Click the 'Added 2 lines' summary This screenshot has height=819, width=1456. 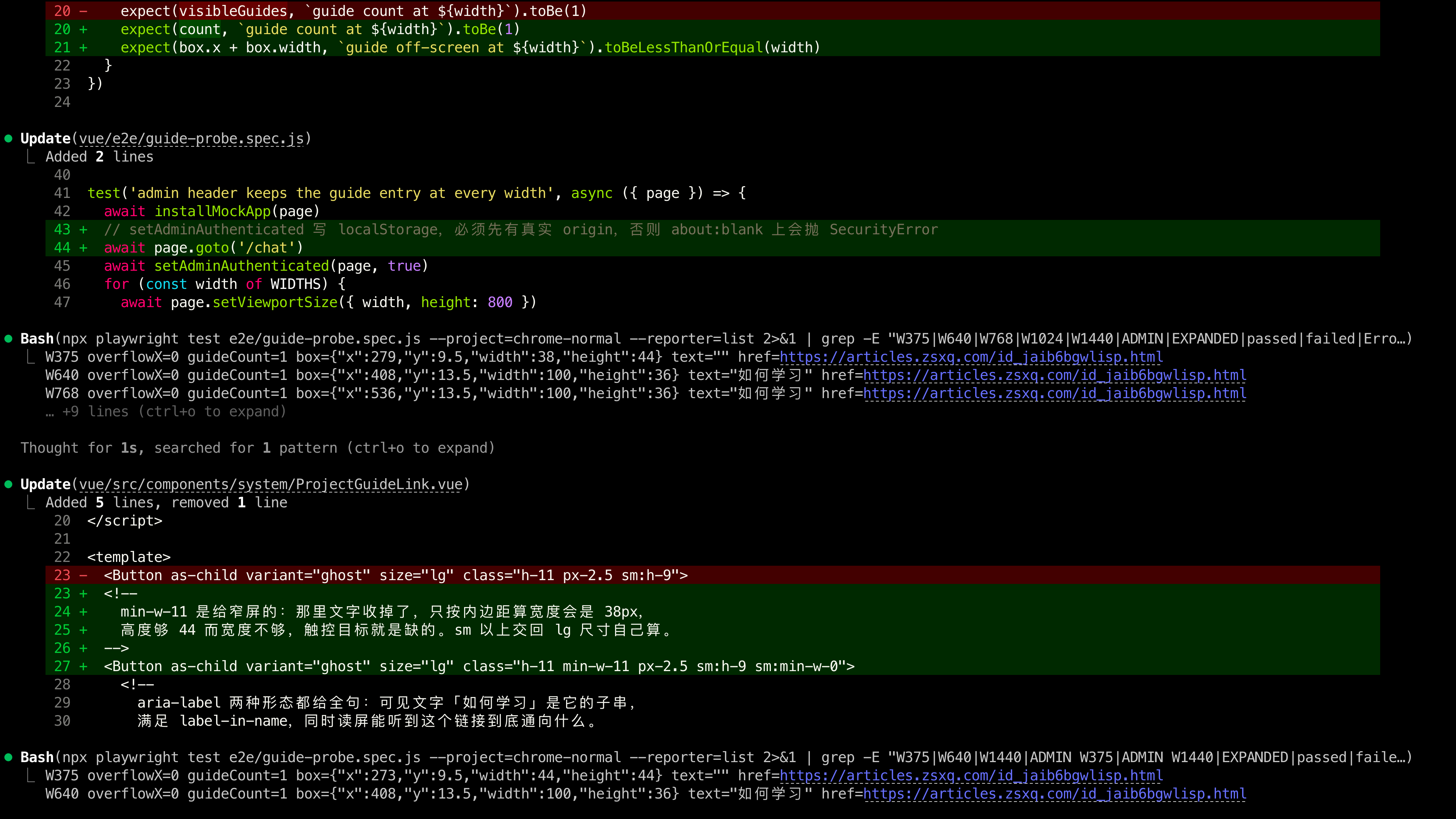pyautogui.click(x=99, y=157)
